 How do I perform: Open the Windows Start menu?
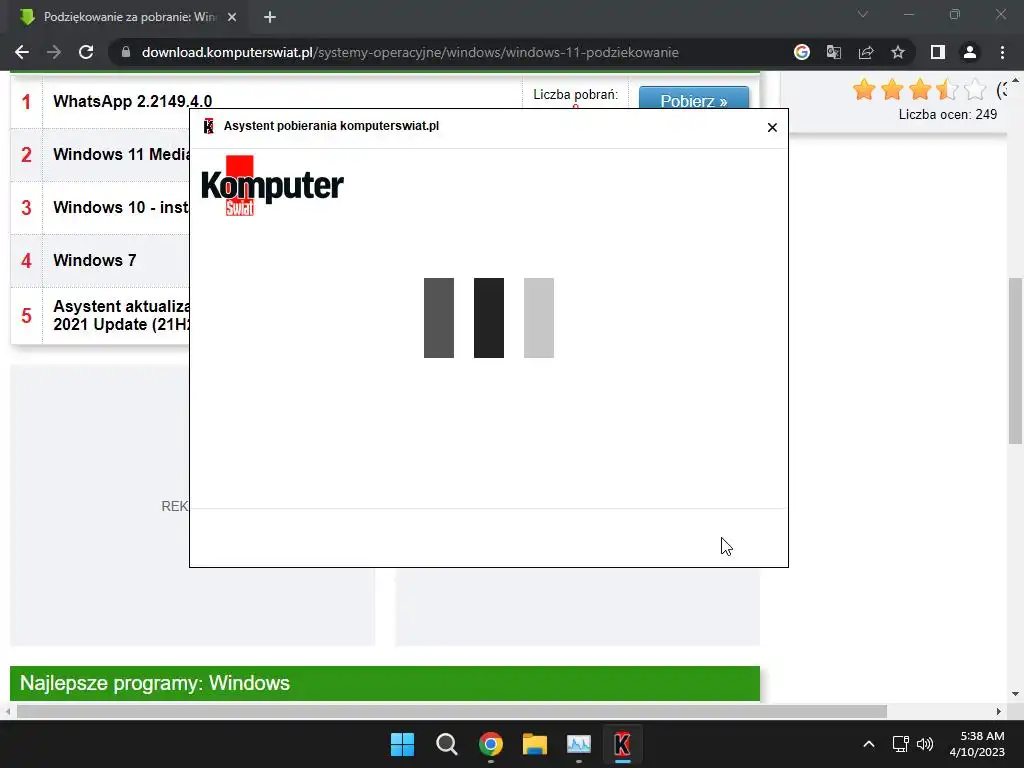tap(402, 744)
